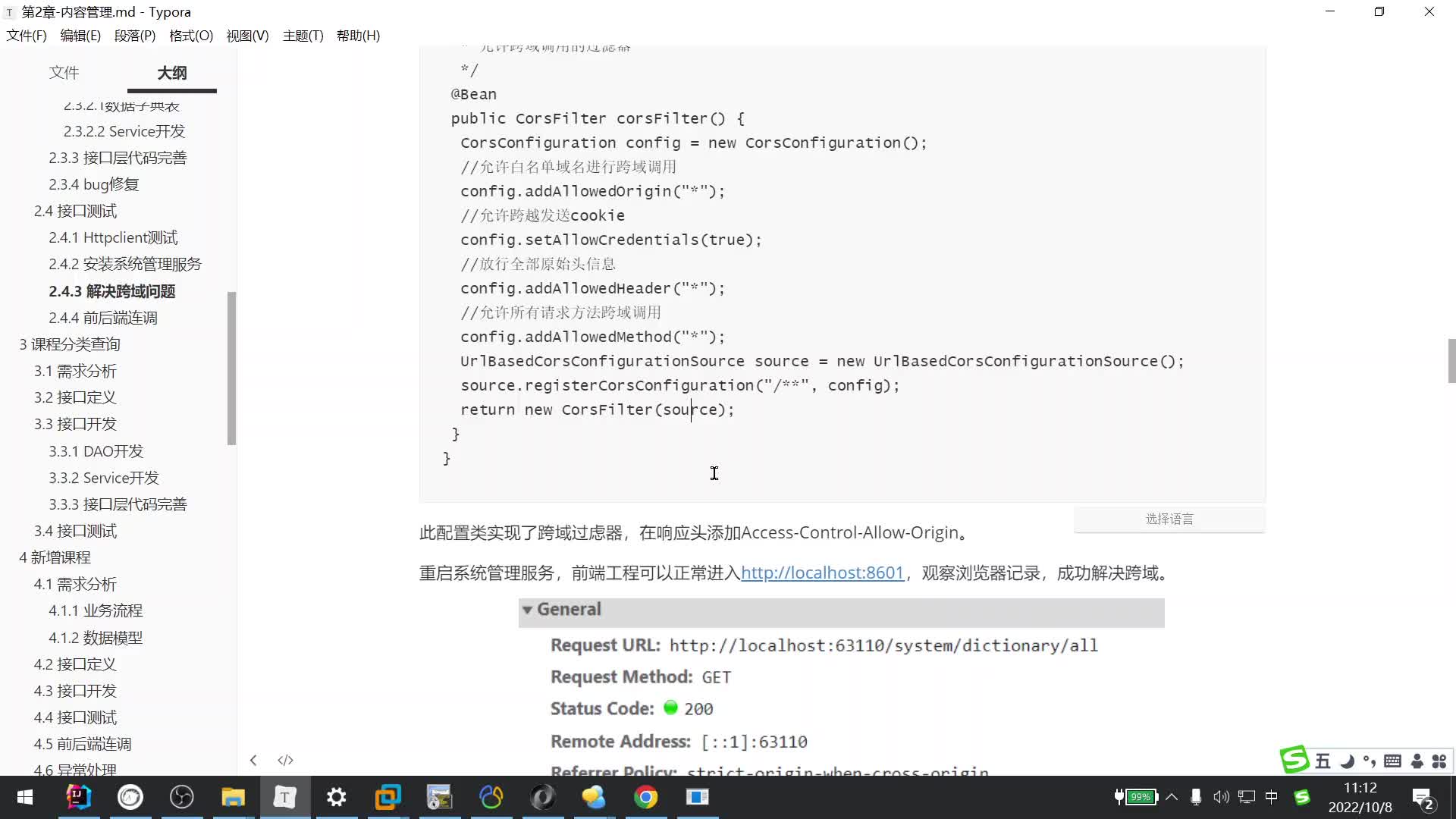
Task: Click the @Bean annotation line
Action: 474,94
